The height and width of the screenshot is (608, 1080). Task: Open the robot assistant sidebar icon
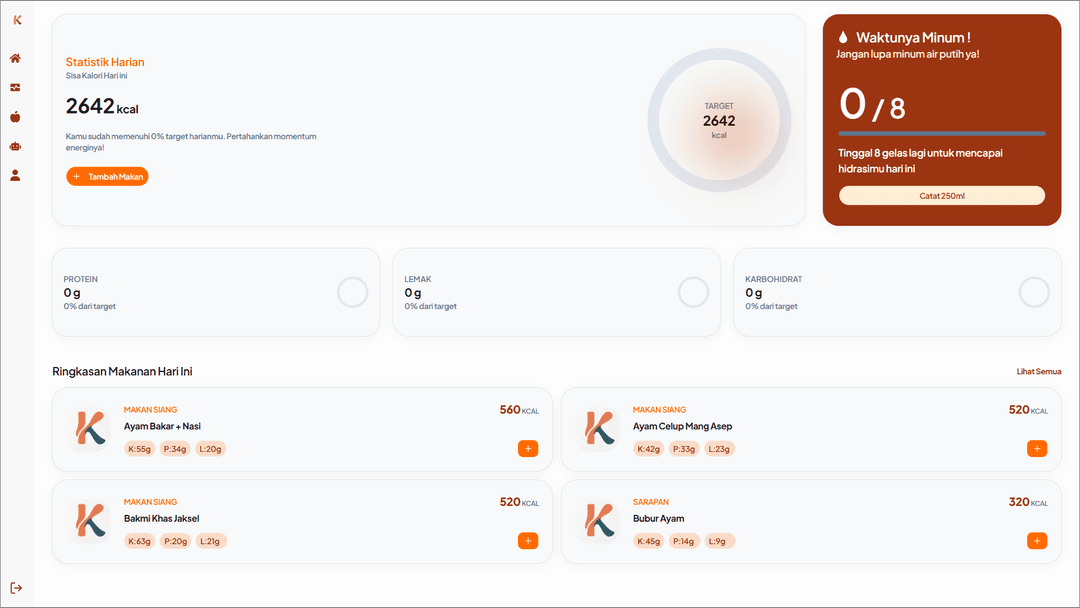tap(15, 146)
